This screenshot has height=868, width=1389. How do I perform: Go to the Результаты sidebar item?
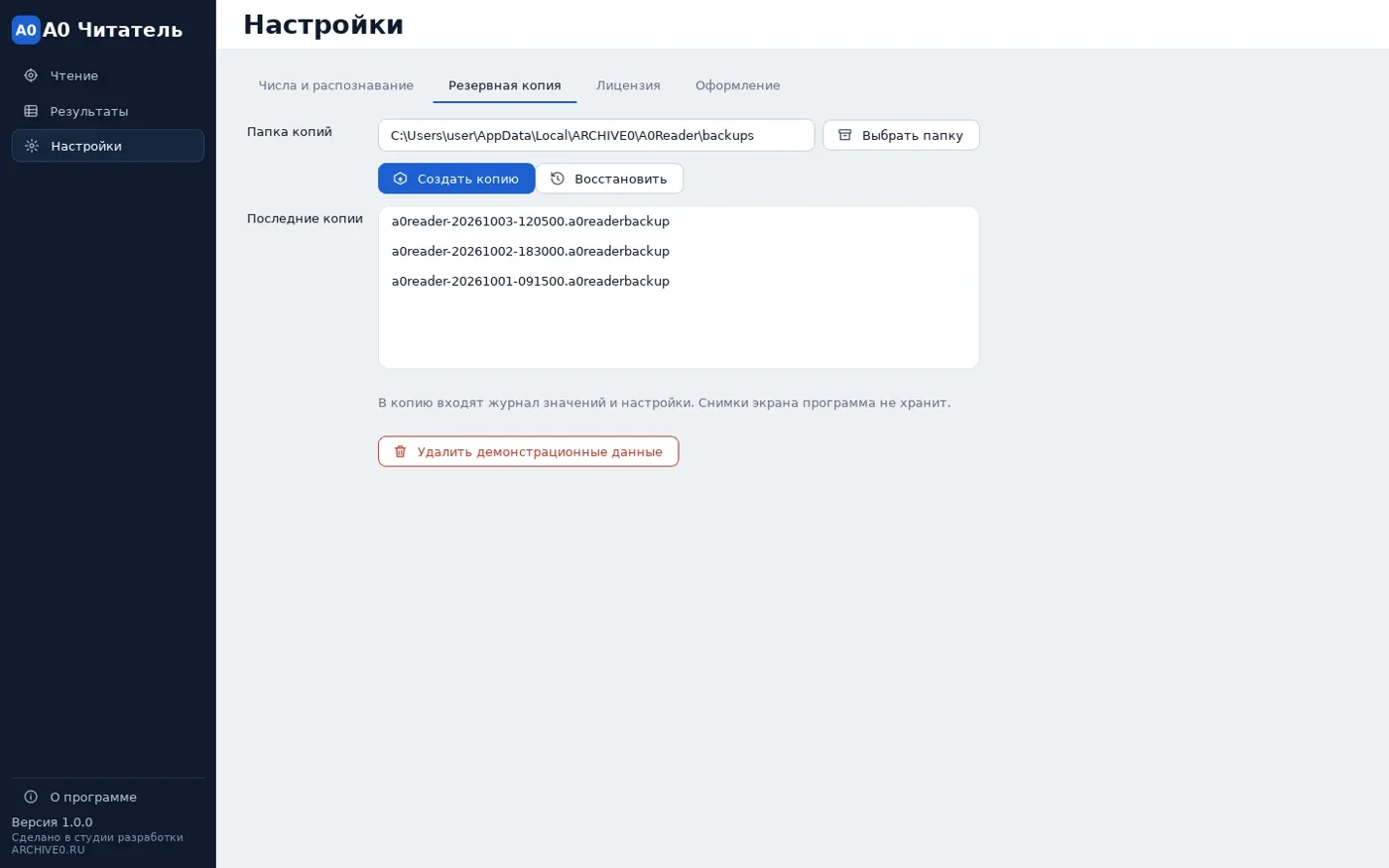tap(107, 111)
